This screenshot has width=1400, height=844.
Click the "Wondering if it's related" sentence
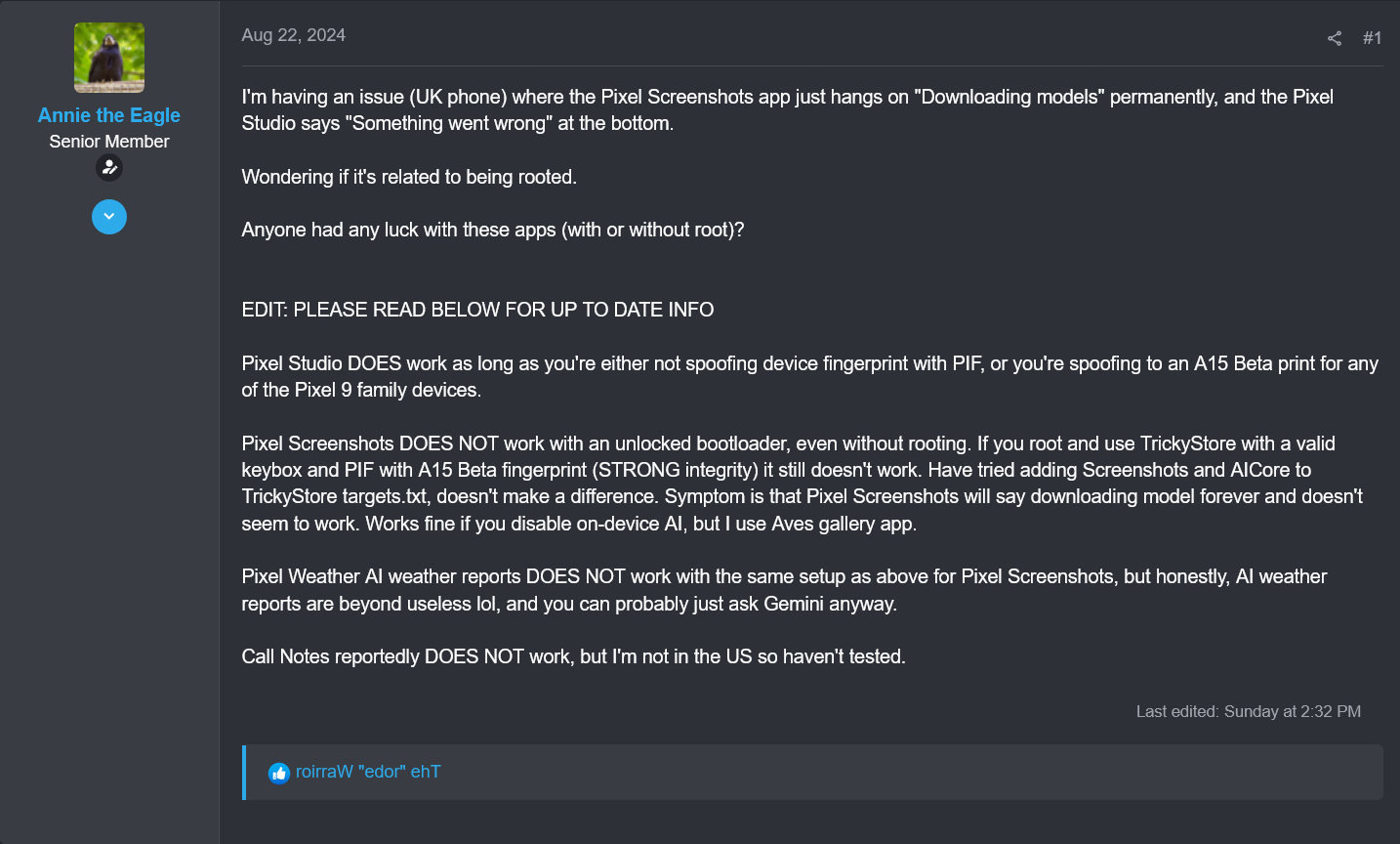pos(409,177)
